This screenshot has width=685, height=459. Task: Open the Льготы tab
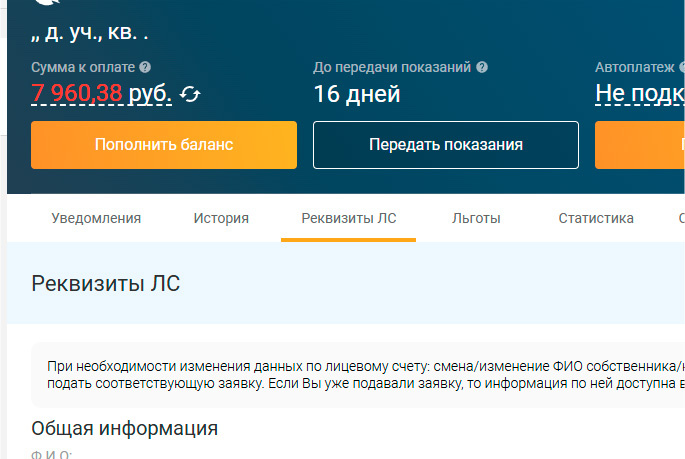[476, 218]
